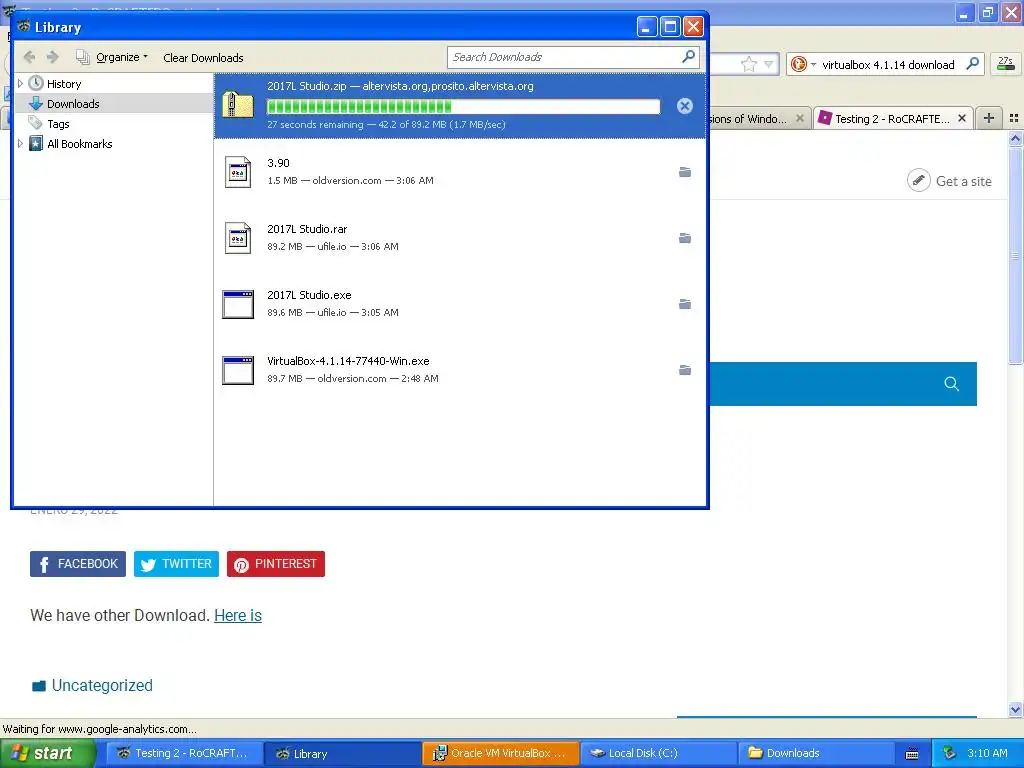Click the page scrollbar up arrow
The width and height of the screenshot is (1024, 768).
(1015, 138)
